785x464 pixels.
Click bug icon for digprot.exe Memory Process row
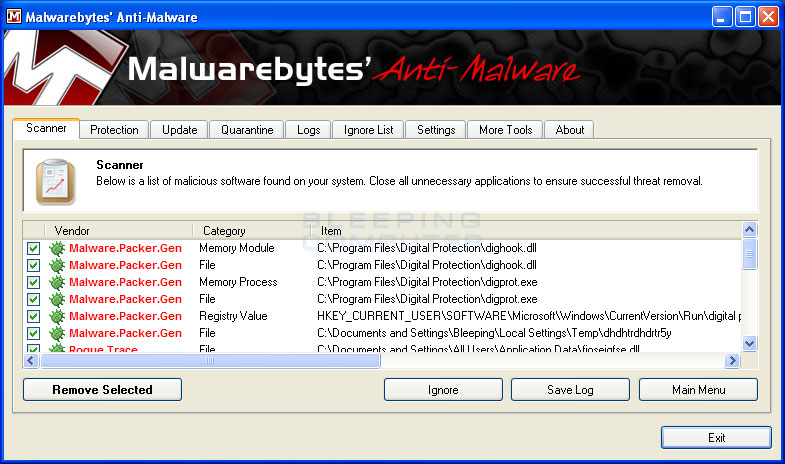click(57, 282)
